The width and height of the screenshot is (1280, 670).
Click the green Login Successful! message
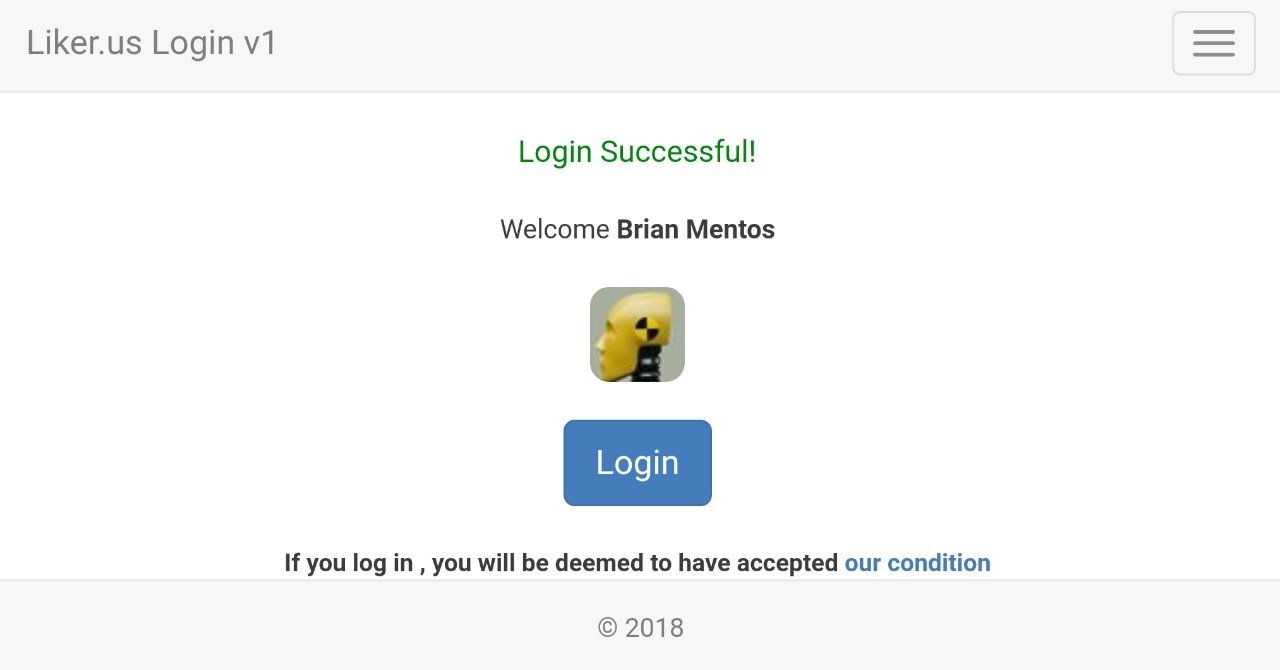pos(637,152)
